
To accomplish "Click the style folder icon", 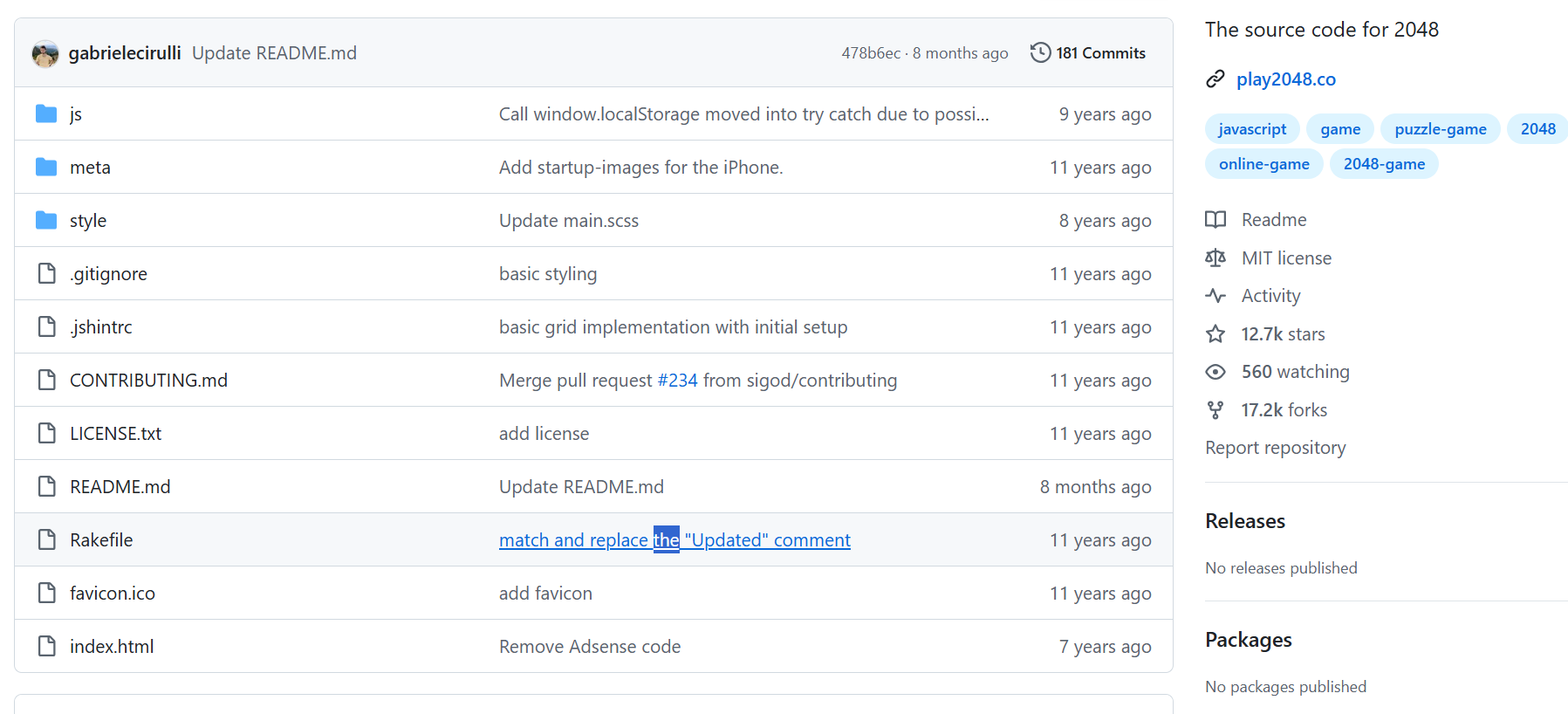I will [46, 220].
